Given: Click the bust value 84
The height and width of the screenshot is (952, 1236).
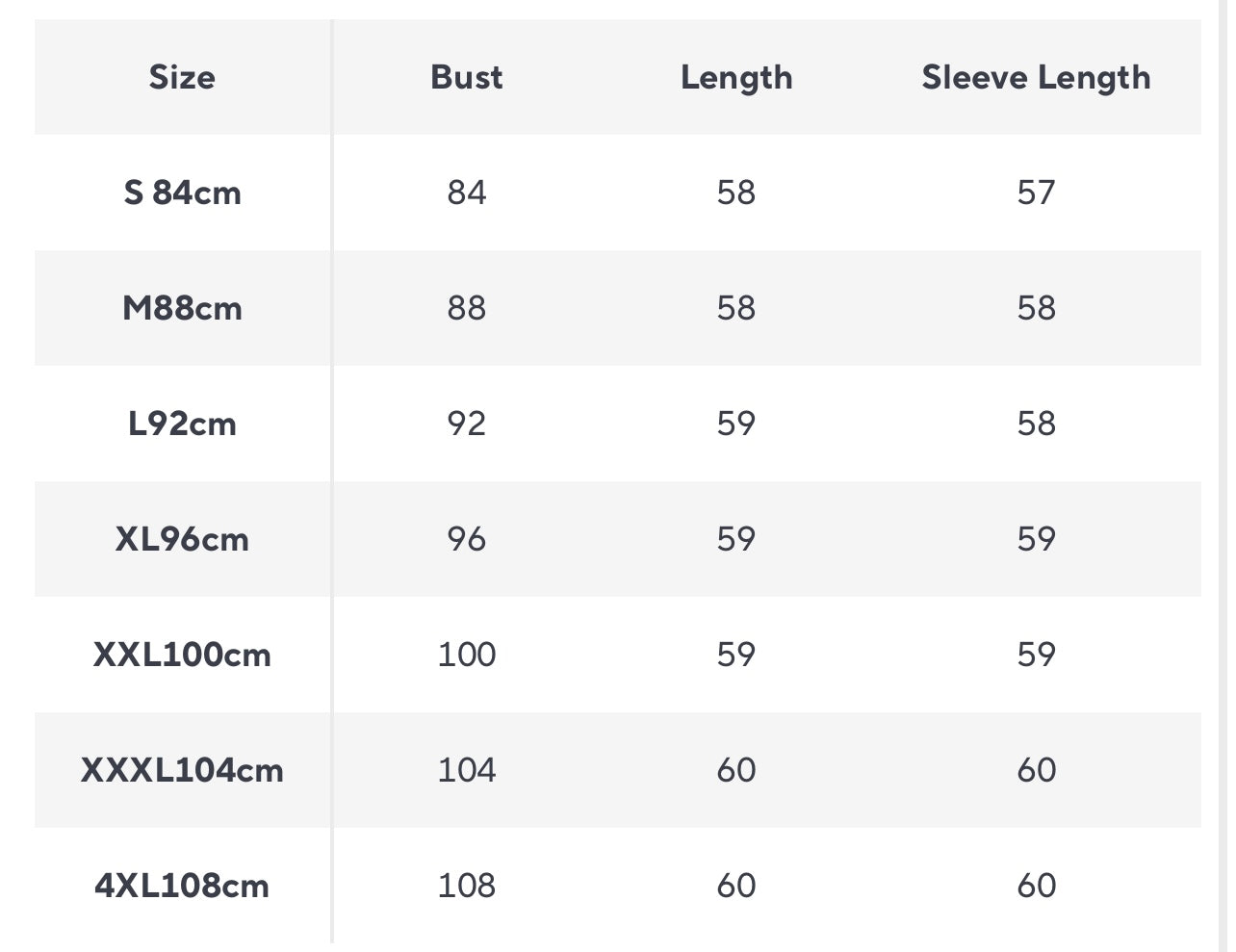Looking at the screenshot, I should coord(467,193).
